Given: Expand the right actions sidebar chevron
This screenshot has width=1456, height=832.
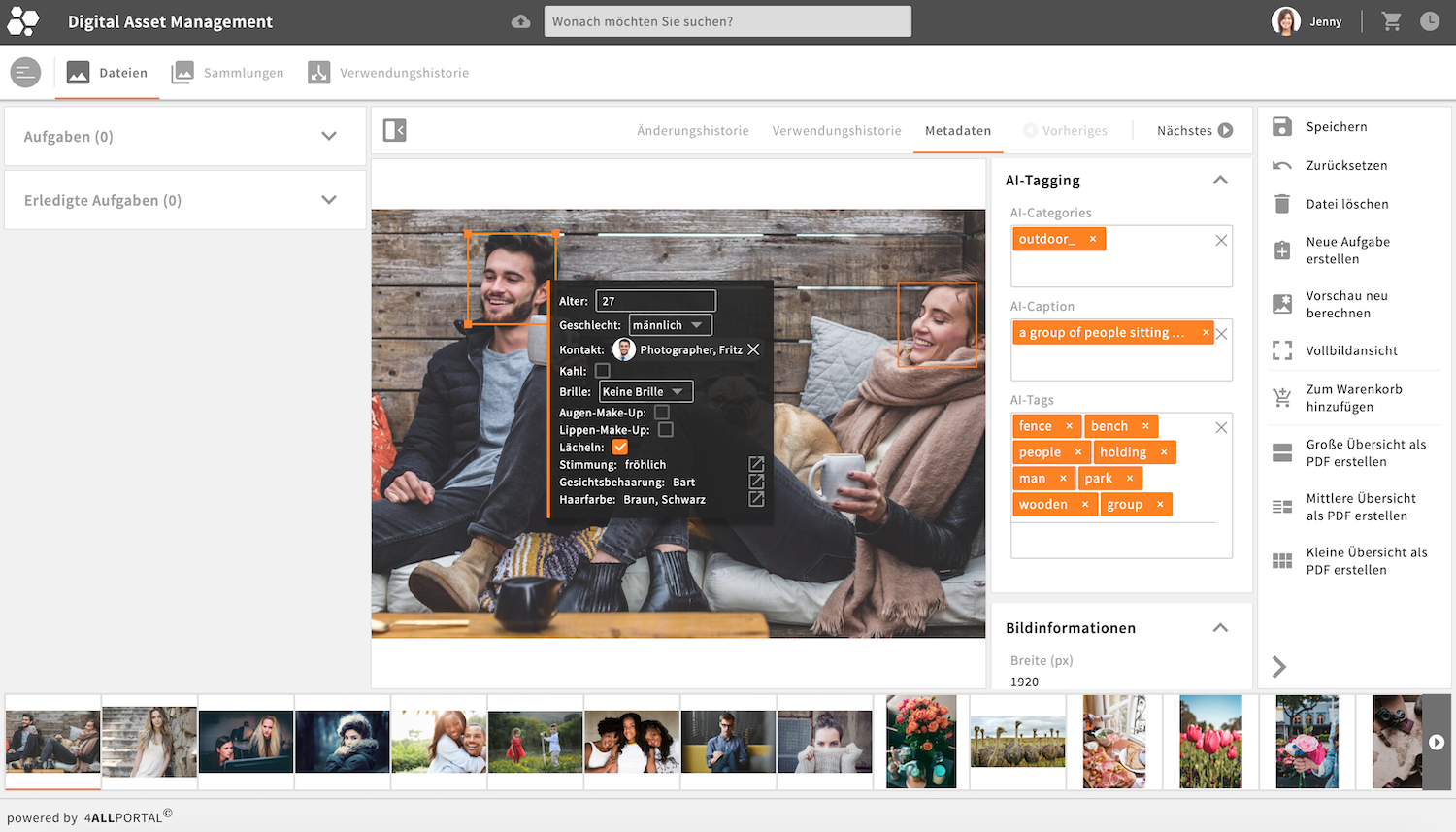Looking at the screenshot, I should (1279, 667).
